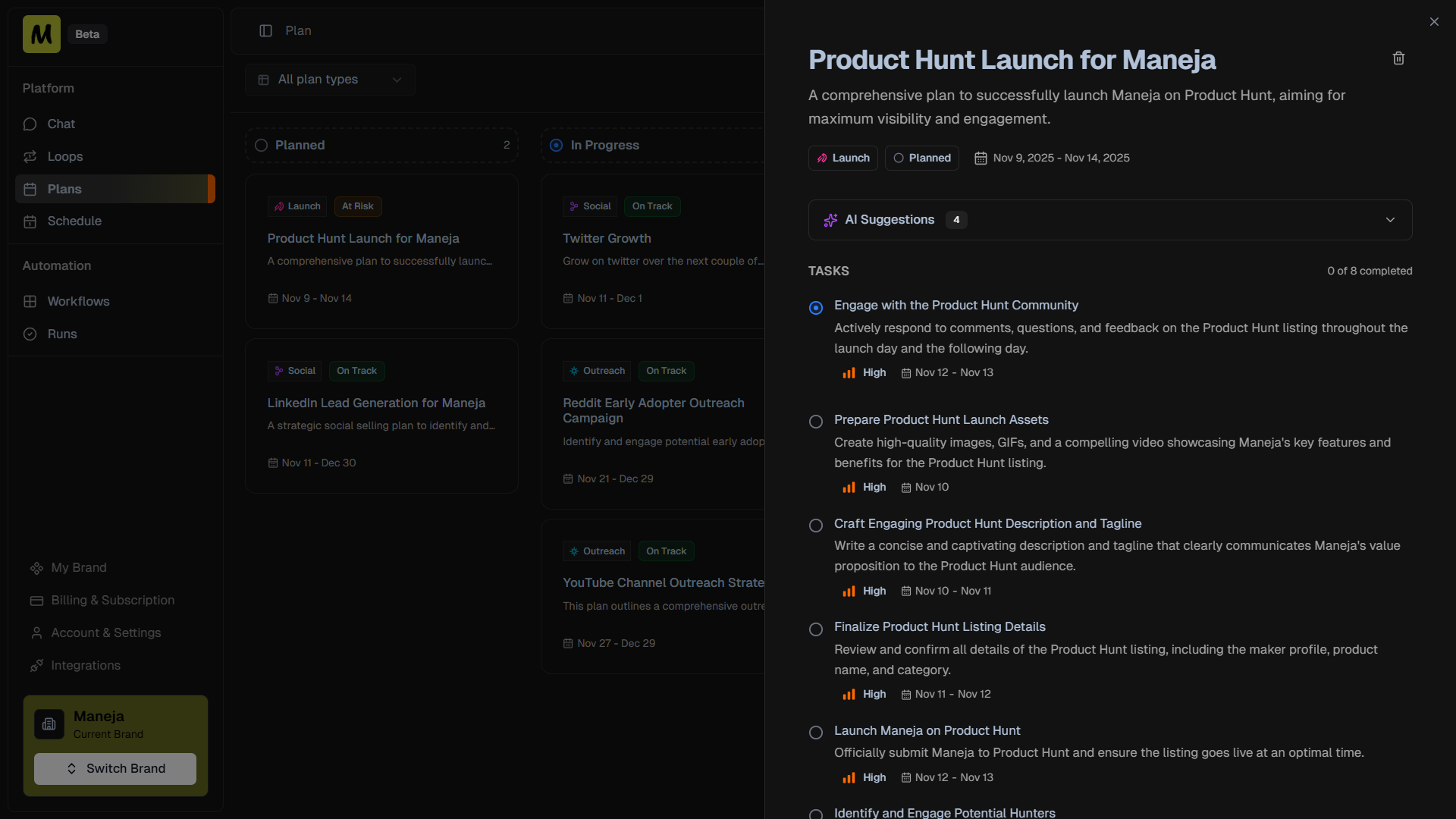Open the Planned status badge dropdown
Viewport: 1456px width, 819px height.
(x=921, y=158)
